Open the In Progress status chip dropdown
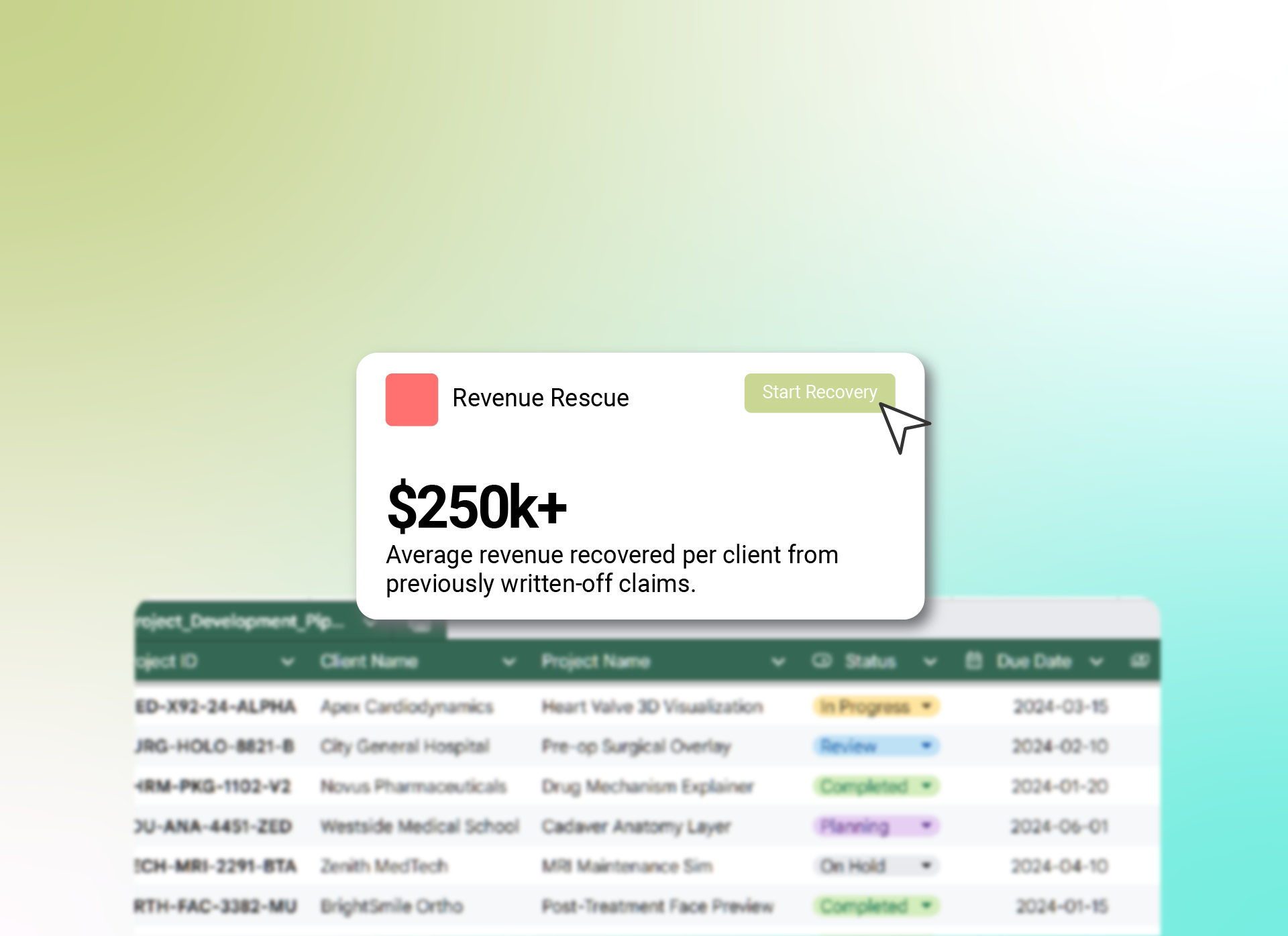The image size is (1288, 936). (926, 706)
